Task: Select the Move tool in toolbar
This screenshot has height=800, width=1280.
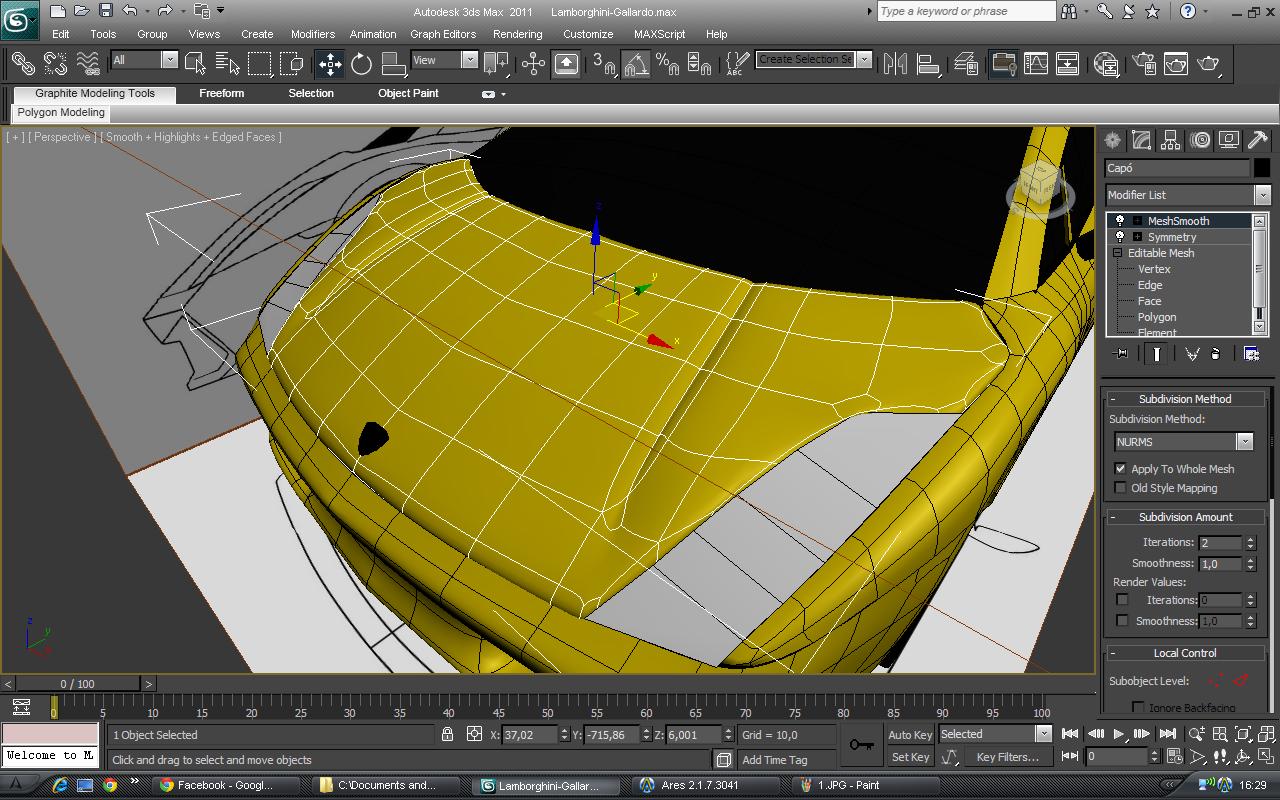Action: coord(330,64)
